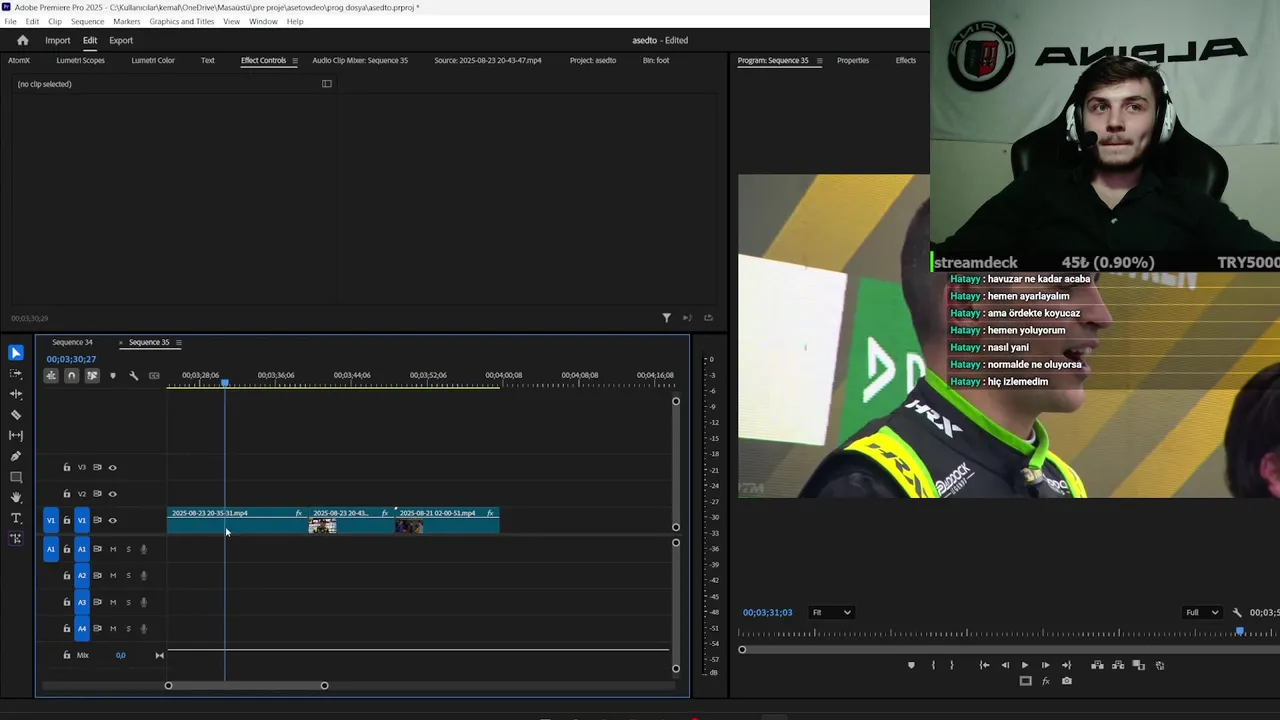1280x720 pixels.
Task: Open the Properties panel tab
Action: [853, 60]
